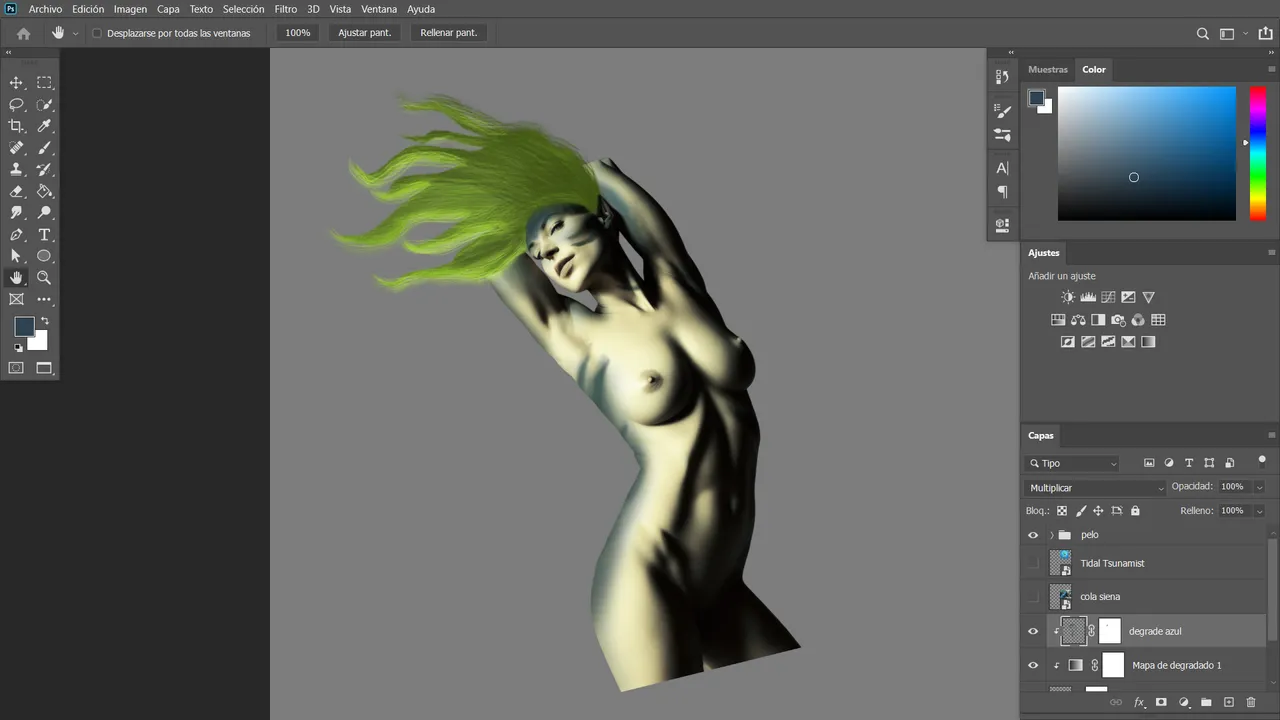Add a Curves adjustment
1280x720 pixels.
pyautogui.click(x=1108, y=297)
